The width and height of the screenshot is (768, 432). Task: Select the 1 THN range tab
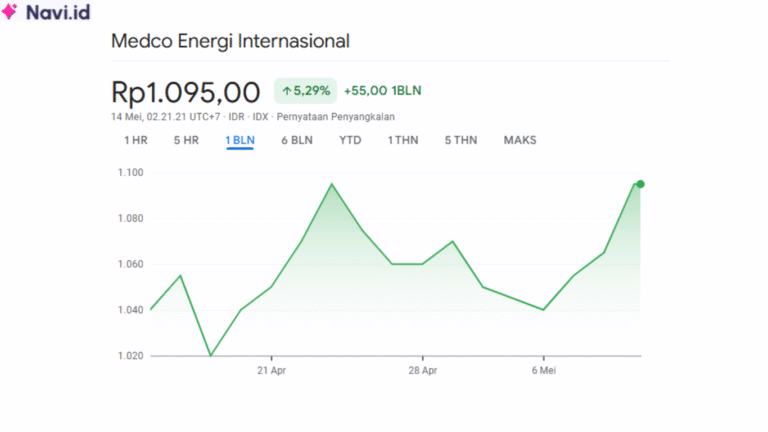403,140
